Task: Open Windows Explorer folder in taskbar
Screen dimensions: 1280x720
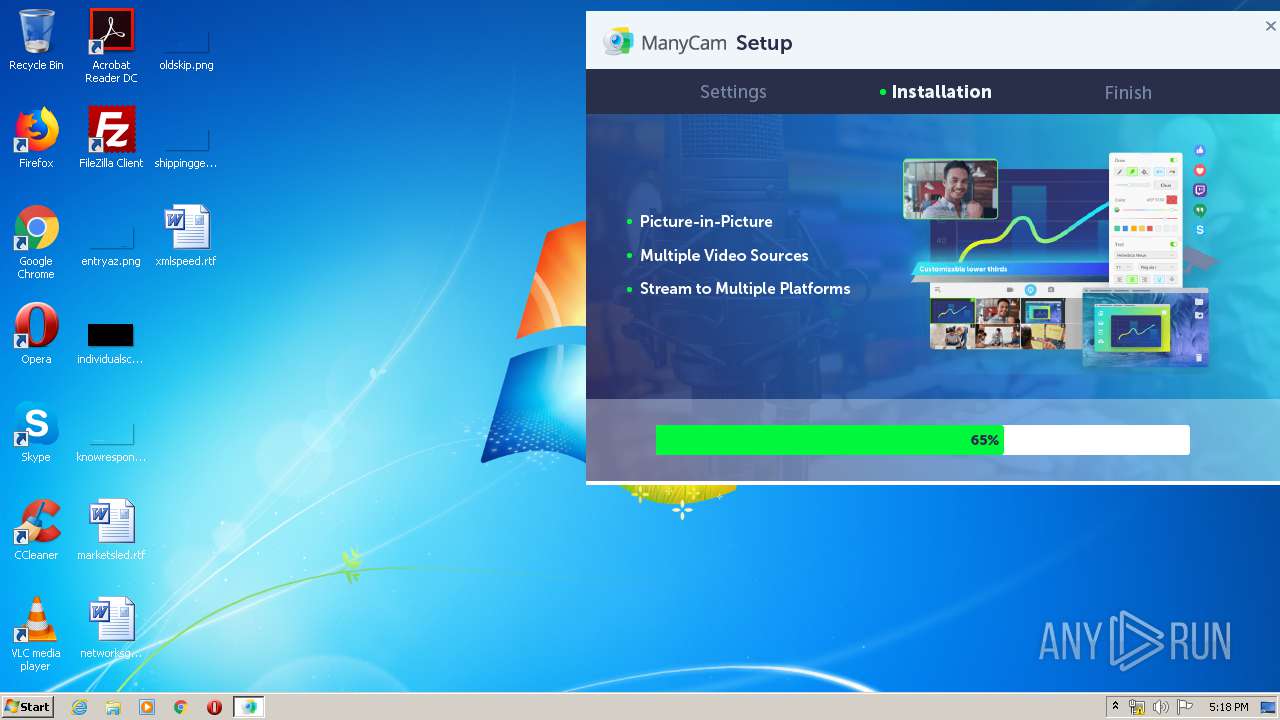Action: (x=113, y=707)
